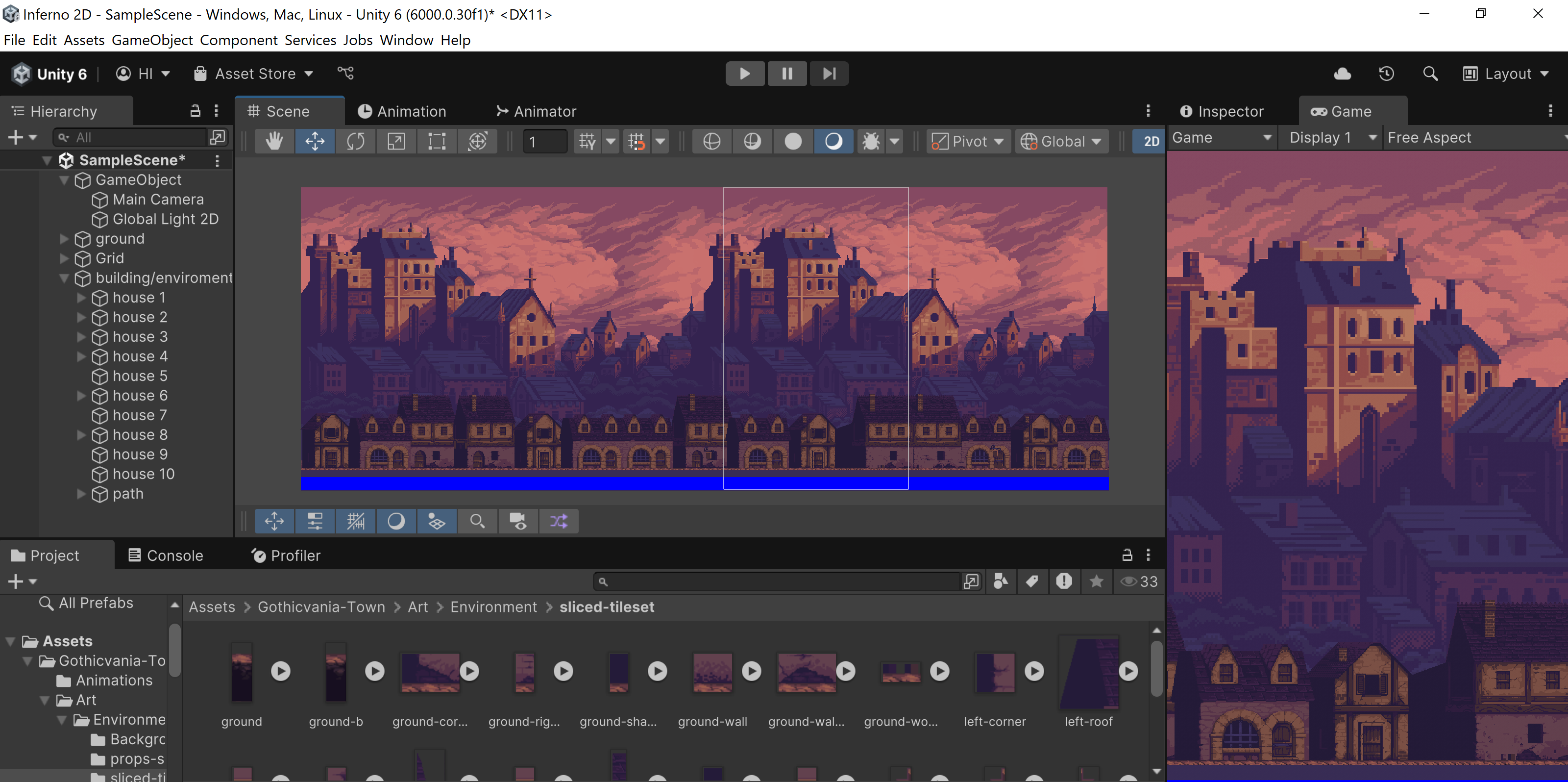Toggle Project panel lock
This screenshot has width=1568, height=782.
pos(1127,555)
